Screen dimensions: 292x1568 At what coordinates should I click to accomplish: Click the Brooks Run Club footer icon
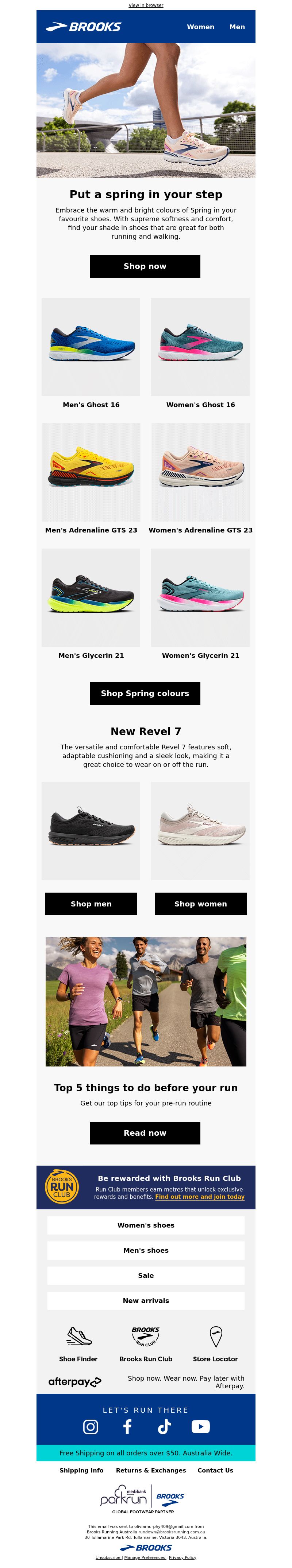[x=146, y=1336]
